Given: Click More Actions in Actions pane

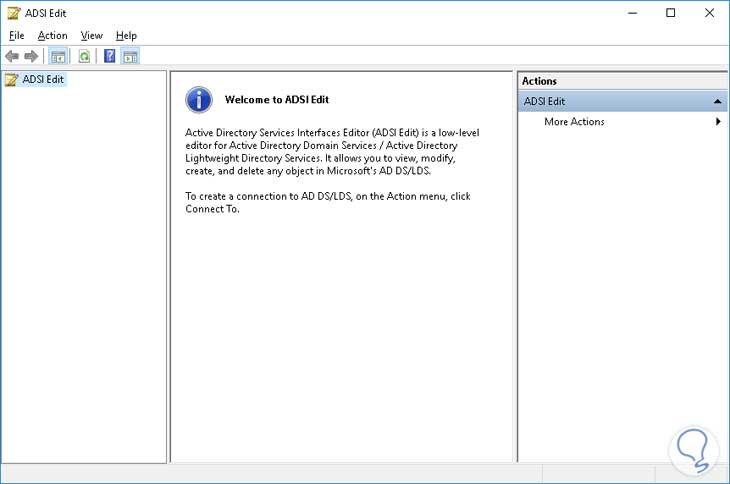Looking at the screenshot, I should click(x=574, y=121).
